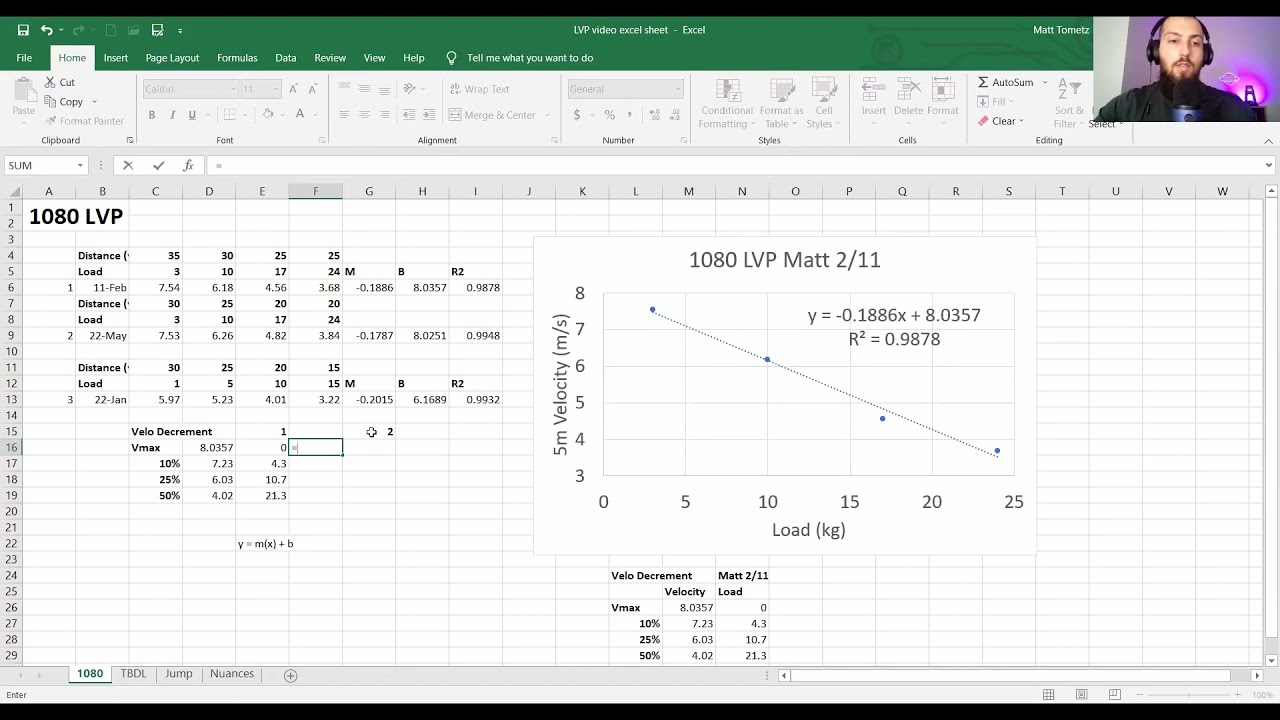
Task: Click the Paste clipboard icon
Action: [24, 91]
